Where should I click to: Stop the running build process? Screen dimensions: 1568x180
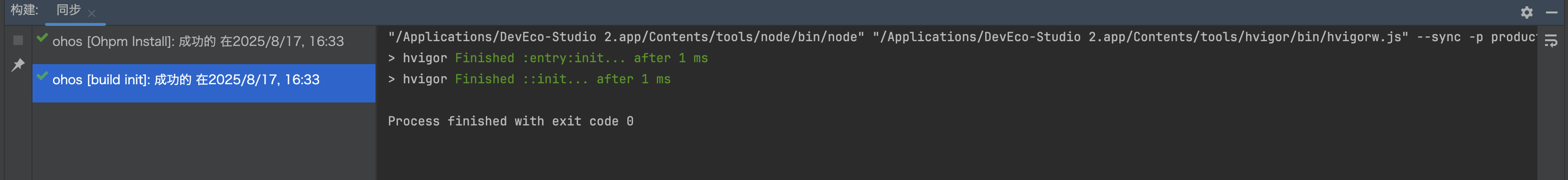coord(18,40)
